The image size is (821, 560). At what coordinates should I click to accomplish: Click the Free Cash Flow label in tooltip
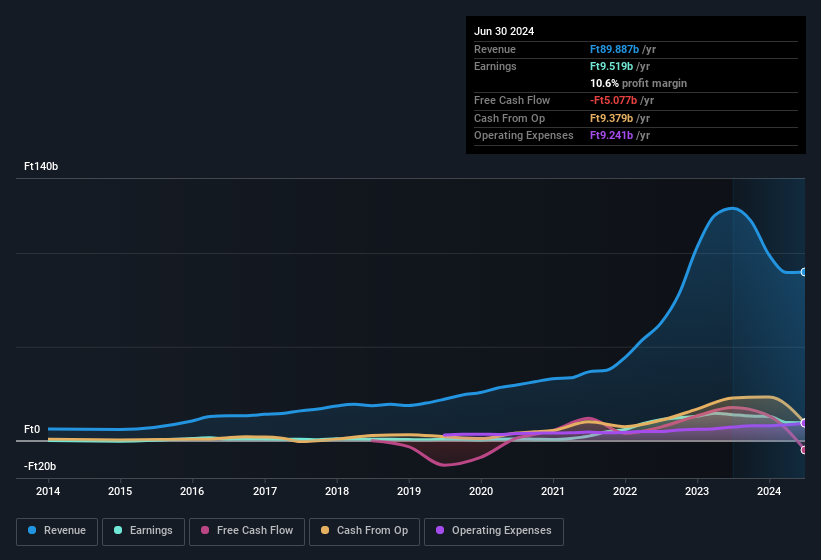click(x=512, y=100)
